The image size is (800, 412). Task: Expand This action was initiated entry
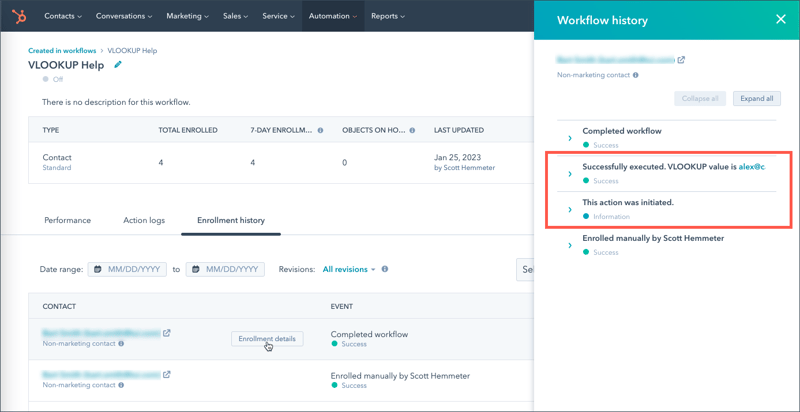(570, 210)
